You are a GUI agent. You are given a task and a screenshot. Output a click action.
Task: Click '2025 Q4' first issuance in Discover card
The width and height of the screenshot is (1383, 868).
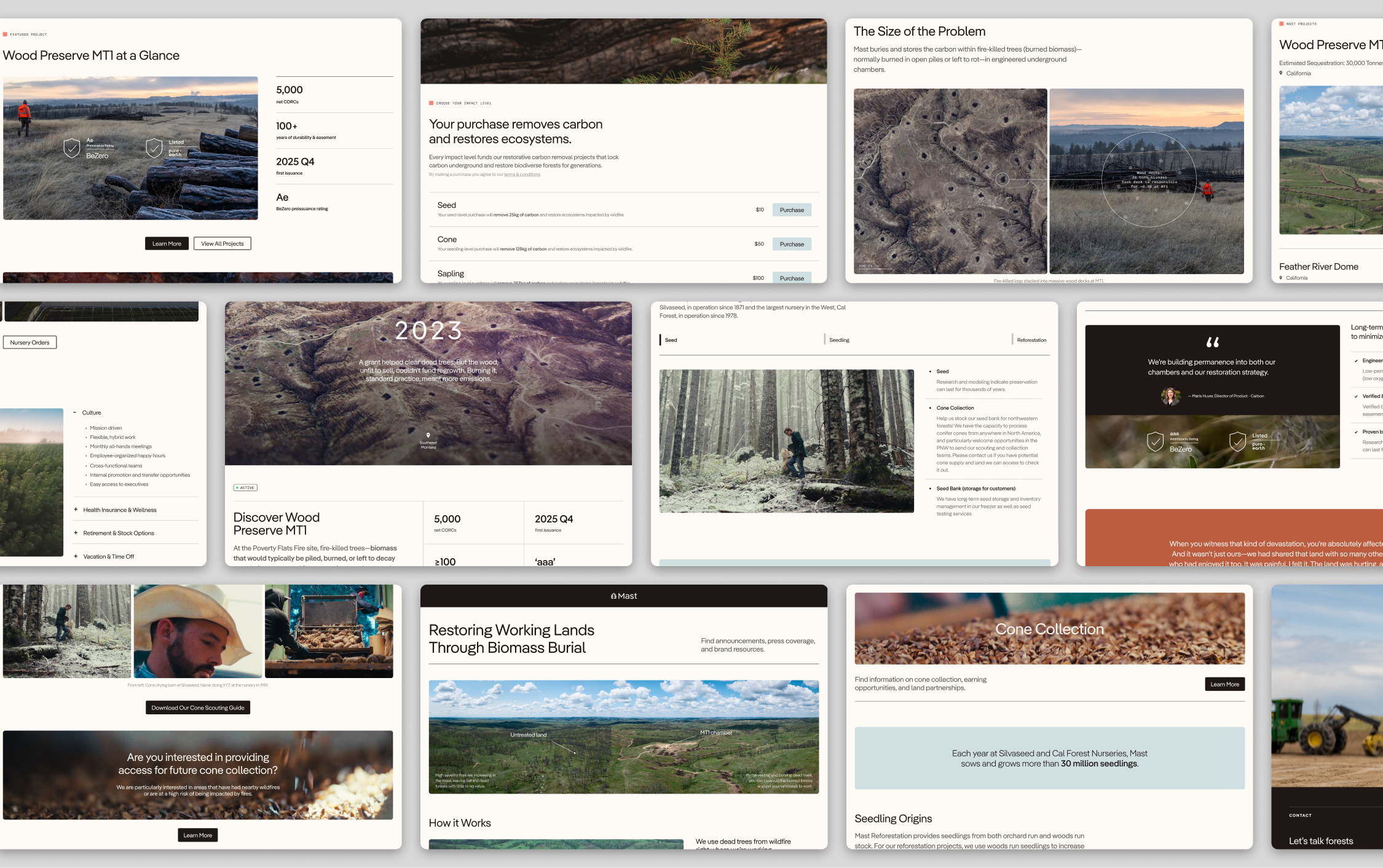tap(554, 519)
